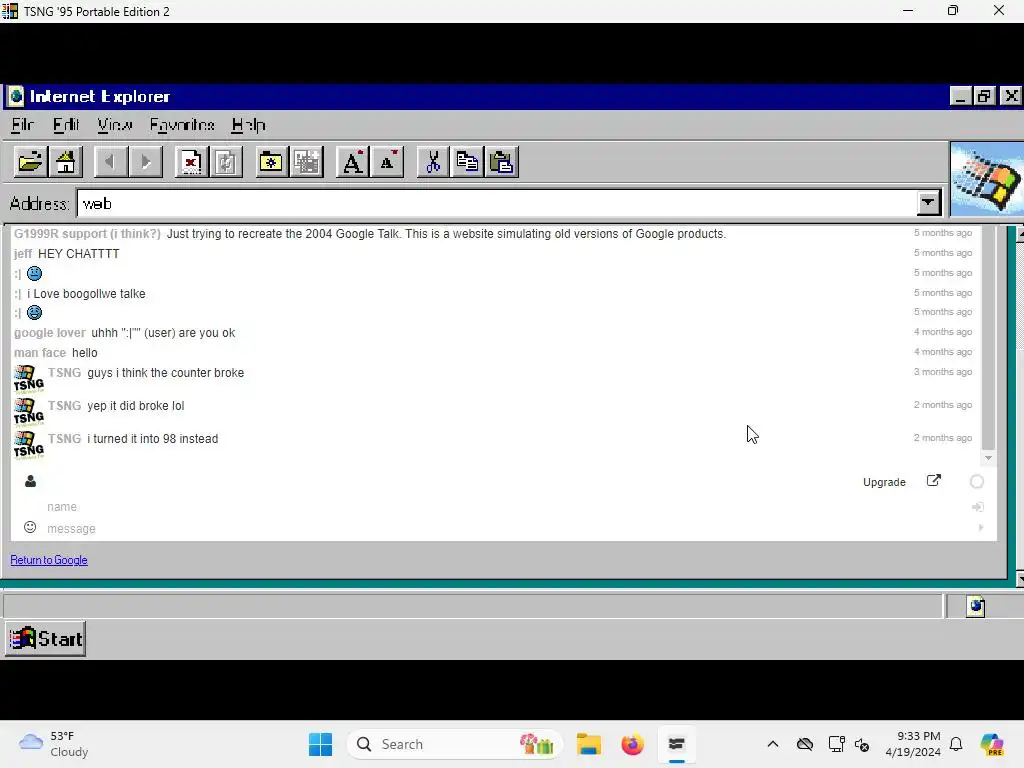The image size is (1024, 768).
Task: Refresh the page with the Refresh icon
Action: pos(226,162)
